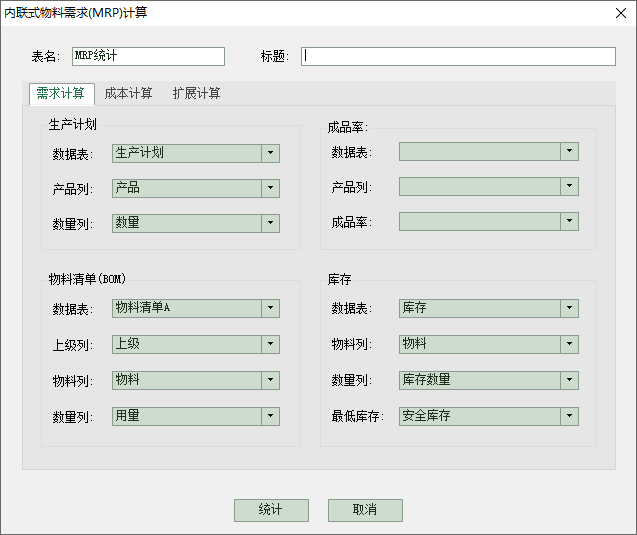Expand the 生产计划 产品列 dropdown
The image size is (637, 535).
tap(270, 188)
